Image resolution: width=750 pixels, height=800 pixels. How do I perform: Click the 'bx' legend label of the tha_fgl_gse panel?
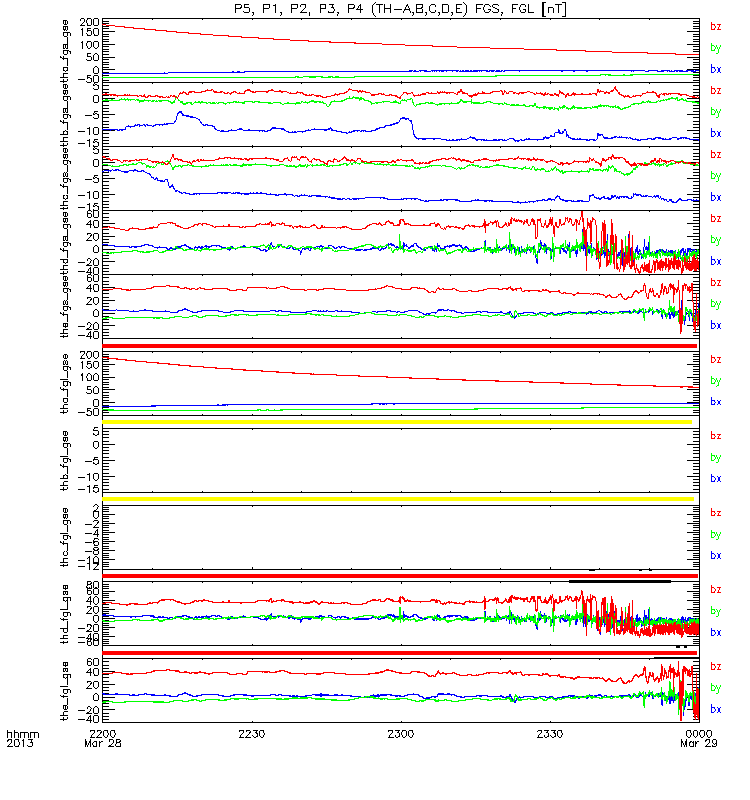[x=715, y=402]
